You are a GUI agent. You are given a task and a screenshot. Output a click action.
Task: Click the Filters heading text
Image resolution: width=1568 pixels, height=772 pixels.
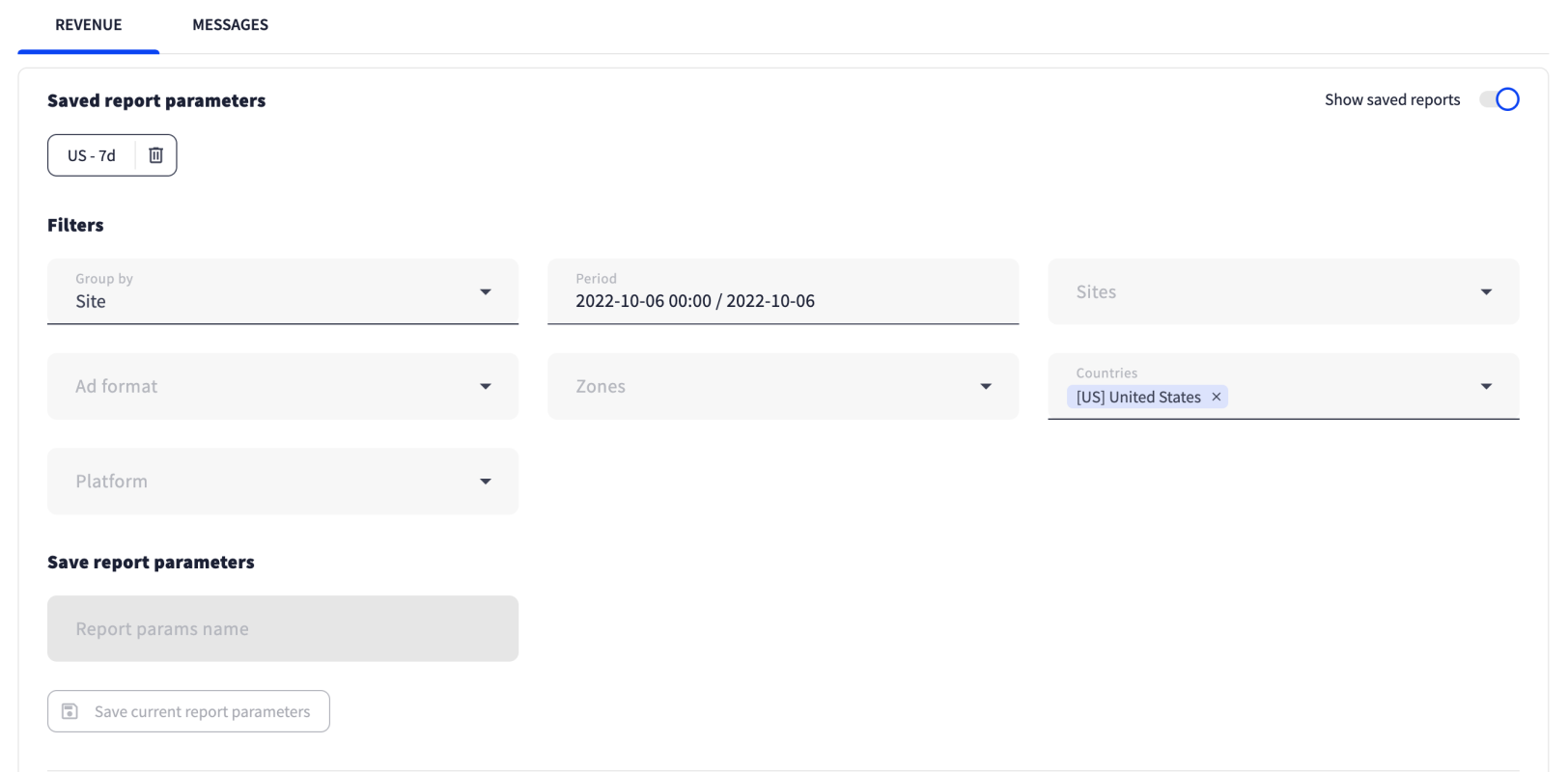pos(75,225)
